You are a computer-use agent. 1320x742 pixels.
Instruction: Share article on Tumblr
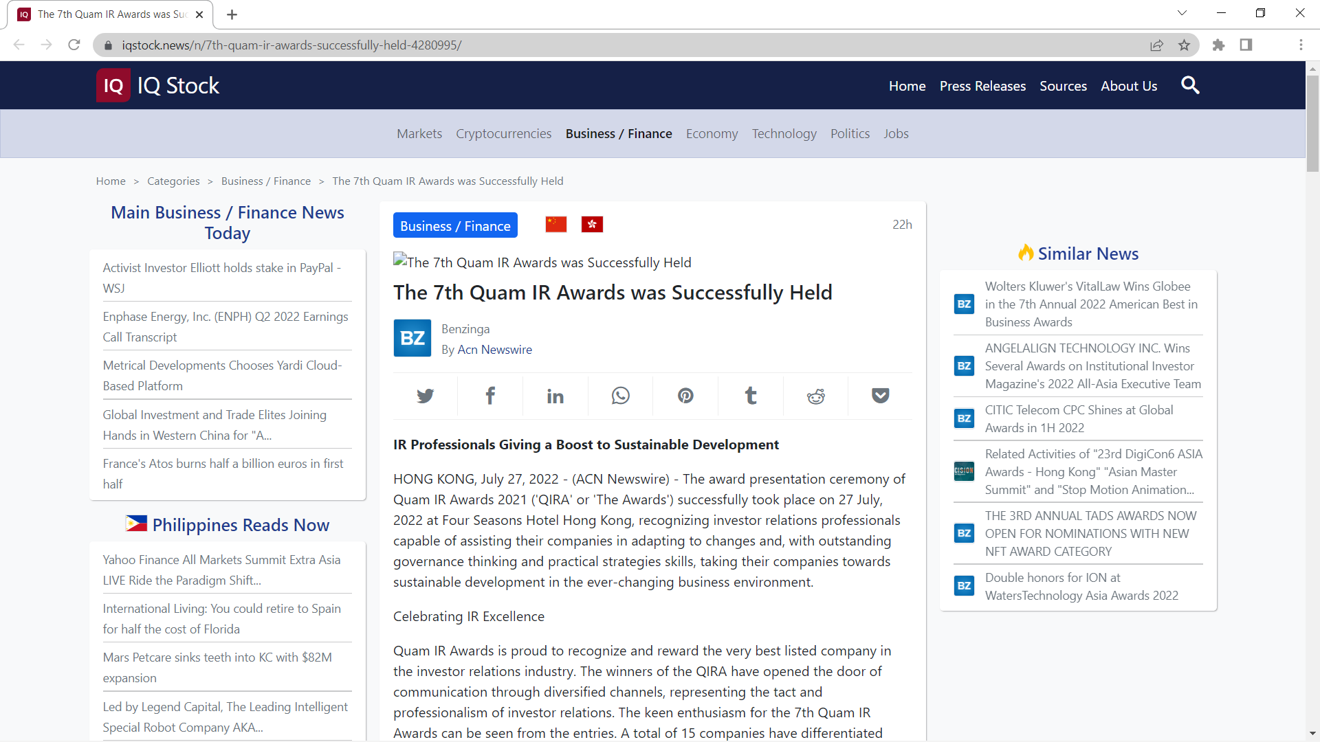750,396
